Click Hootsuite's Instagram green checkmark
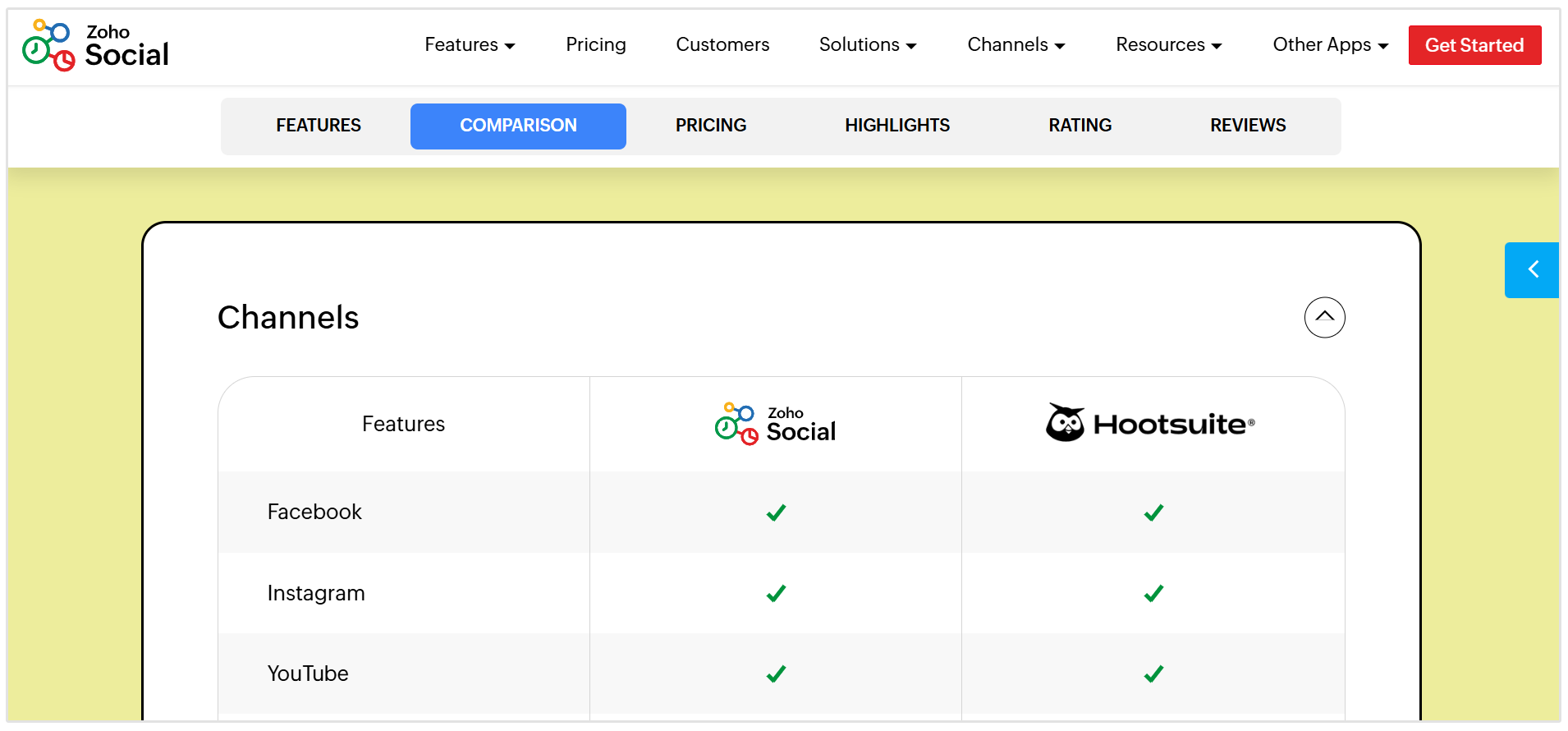Viewport: 1568px width, 731px height. tap(1153, 593)
